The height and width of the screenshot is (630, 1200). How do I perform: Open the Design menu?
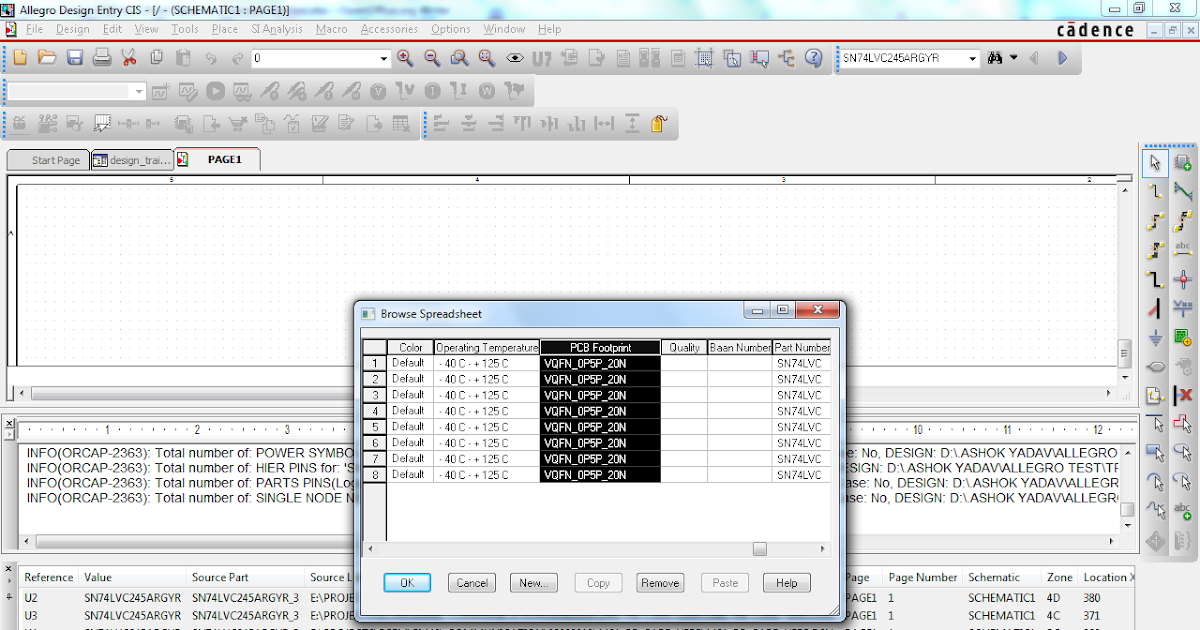[x=73, y=29]
